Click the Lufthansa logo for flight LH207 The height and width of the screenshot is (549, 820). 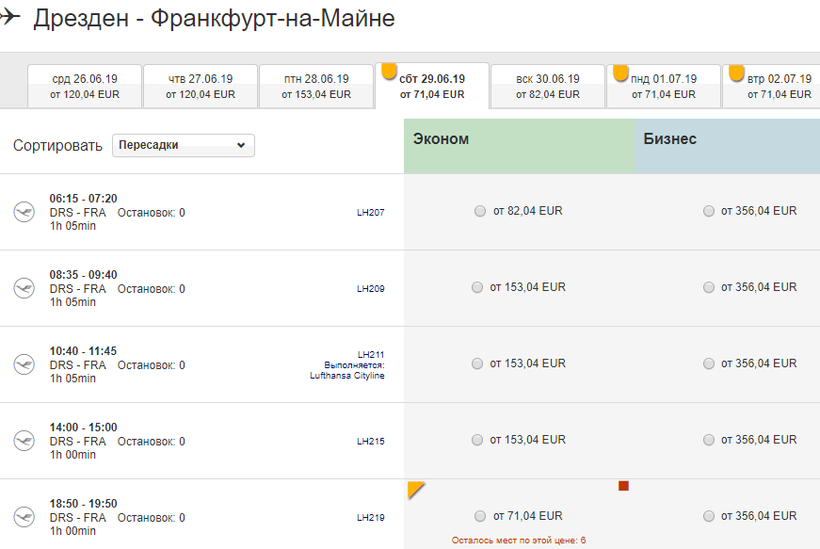23,212
